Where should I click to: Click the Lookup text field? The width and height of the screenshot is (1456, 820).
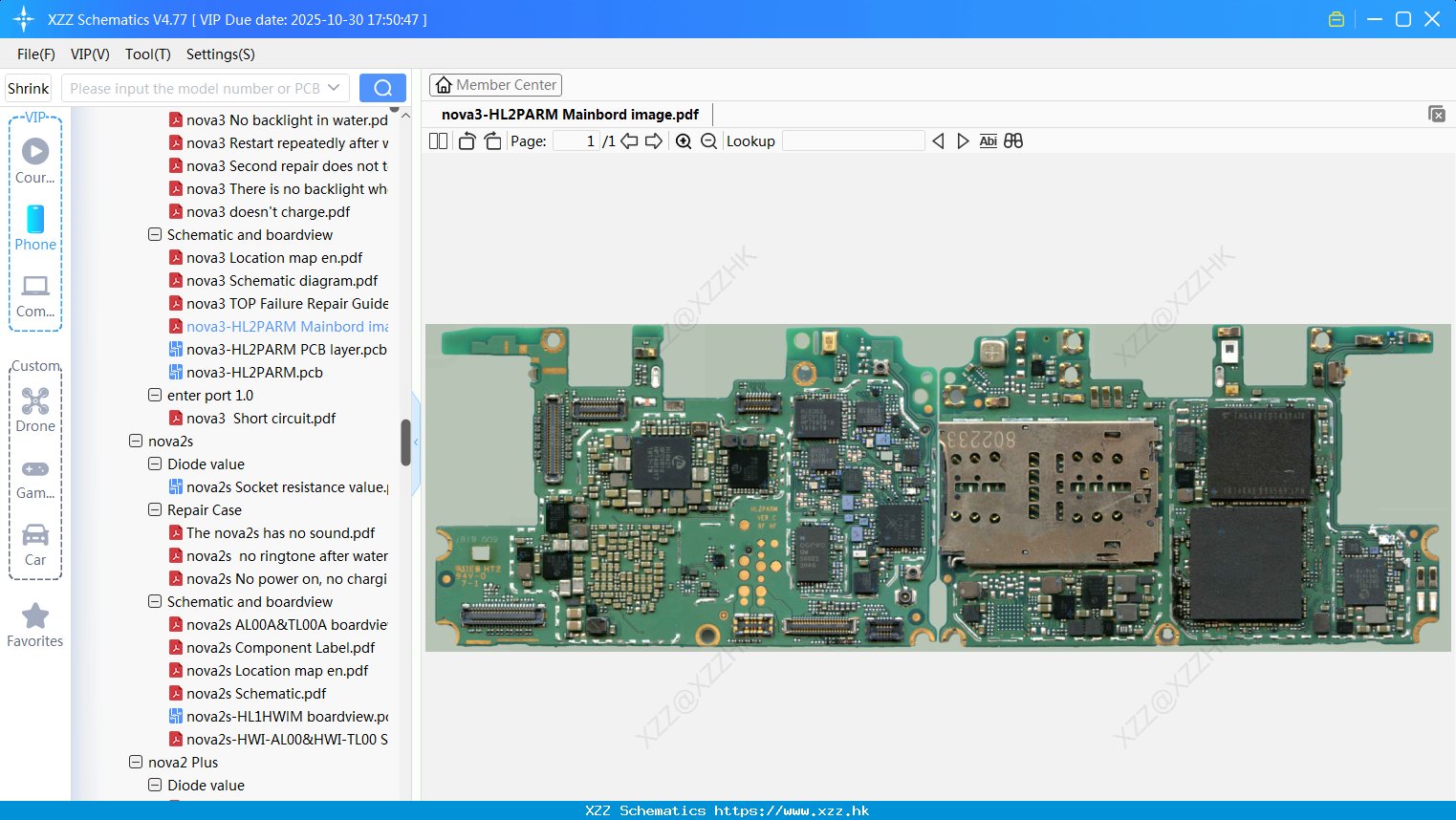pos(853,141)
